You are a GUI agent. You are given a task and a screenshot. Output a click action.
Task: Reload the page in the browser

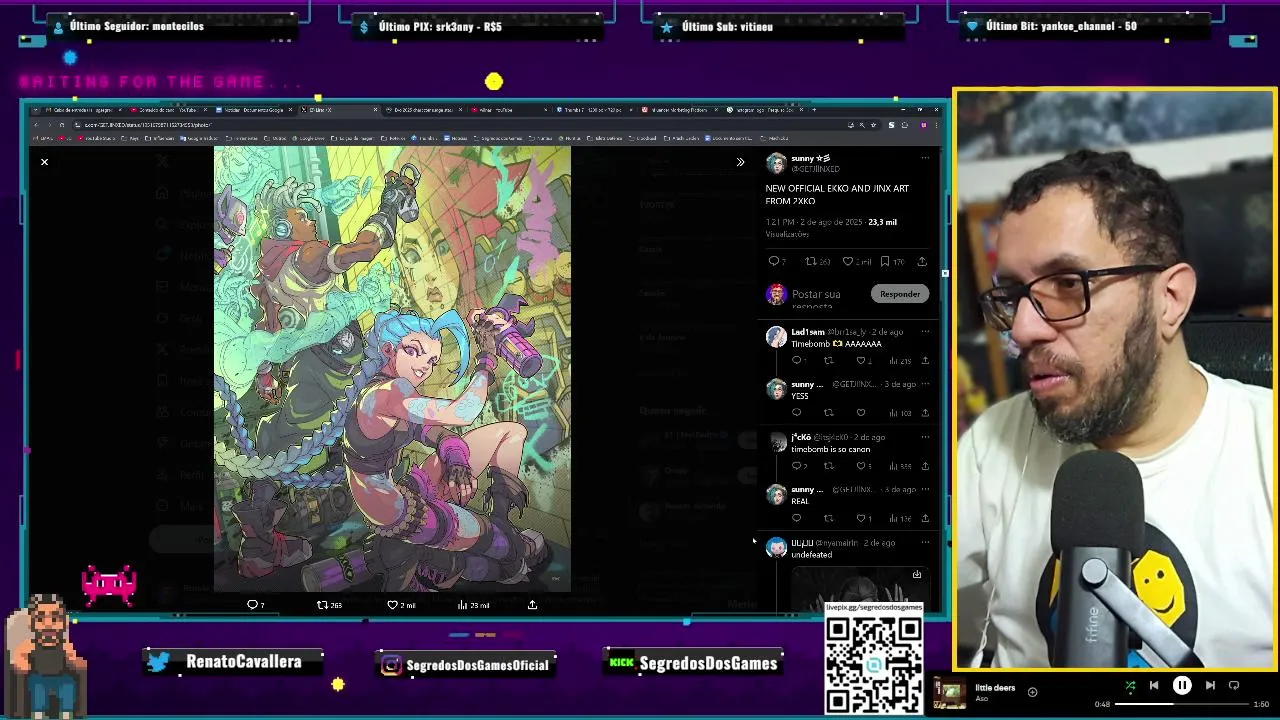tap(61, 125)
